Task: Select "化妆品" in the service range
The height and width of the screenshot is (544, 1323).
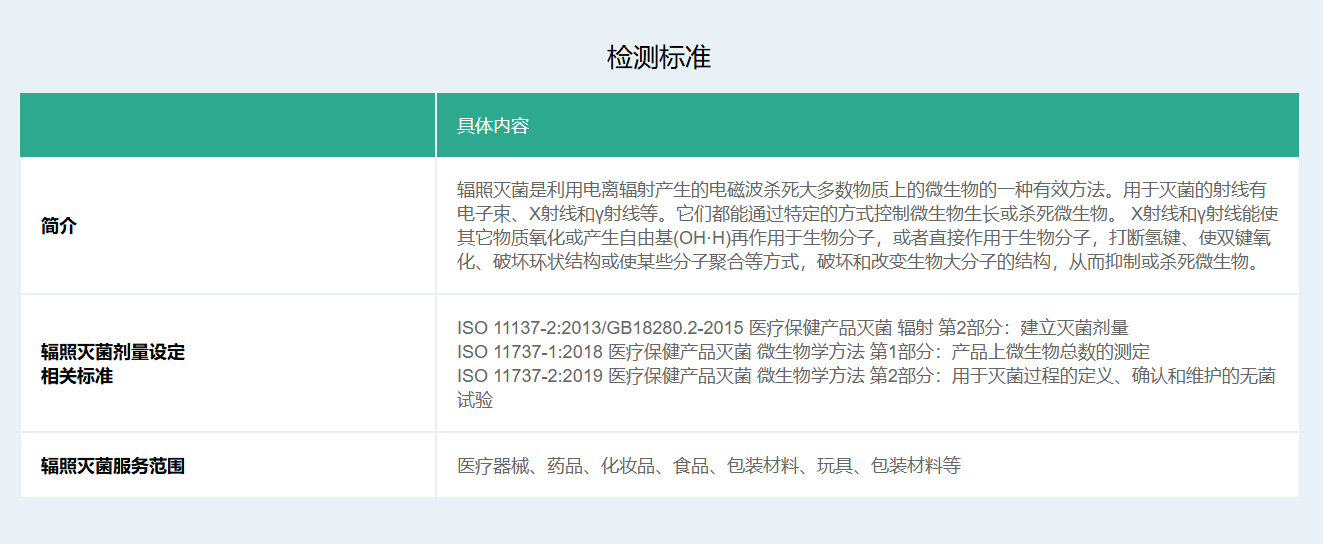Action: 627,465
